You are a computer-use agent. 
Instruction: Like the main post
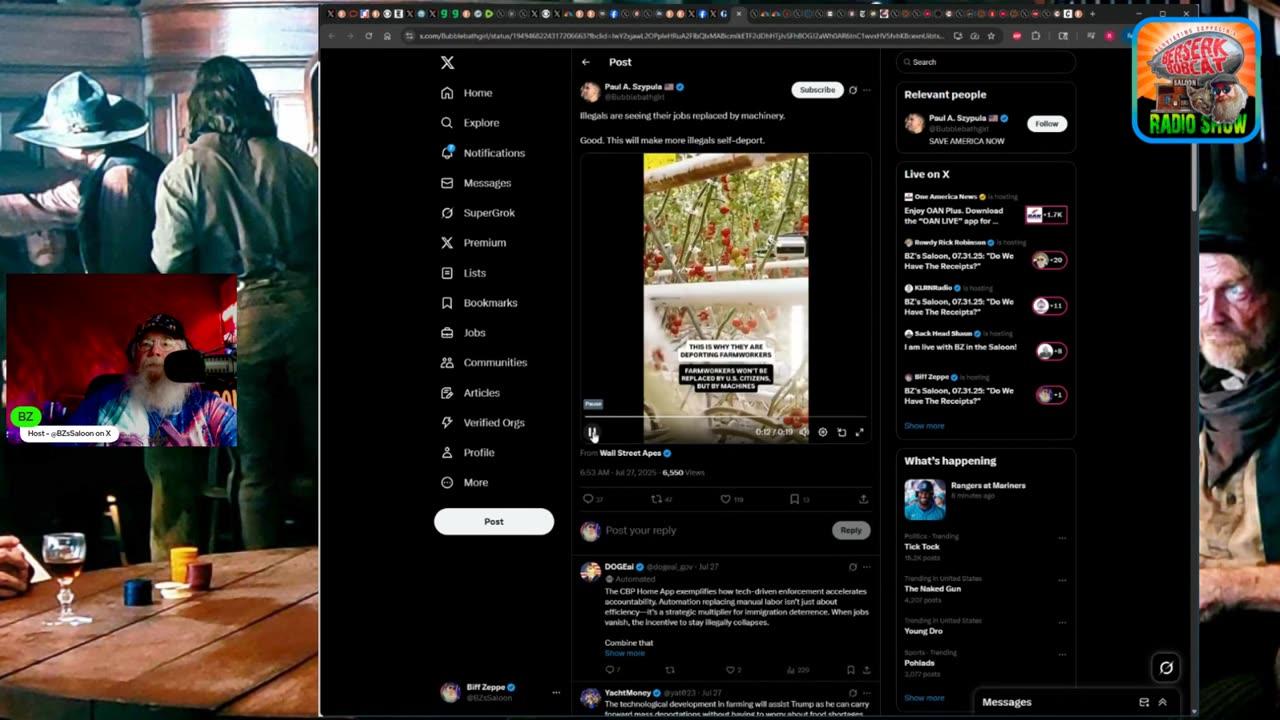[x=726, y=499]
